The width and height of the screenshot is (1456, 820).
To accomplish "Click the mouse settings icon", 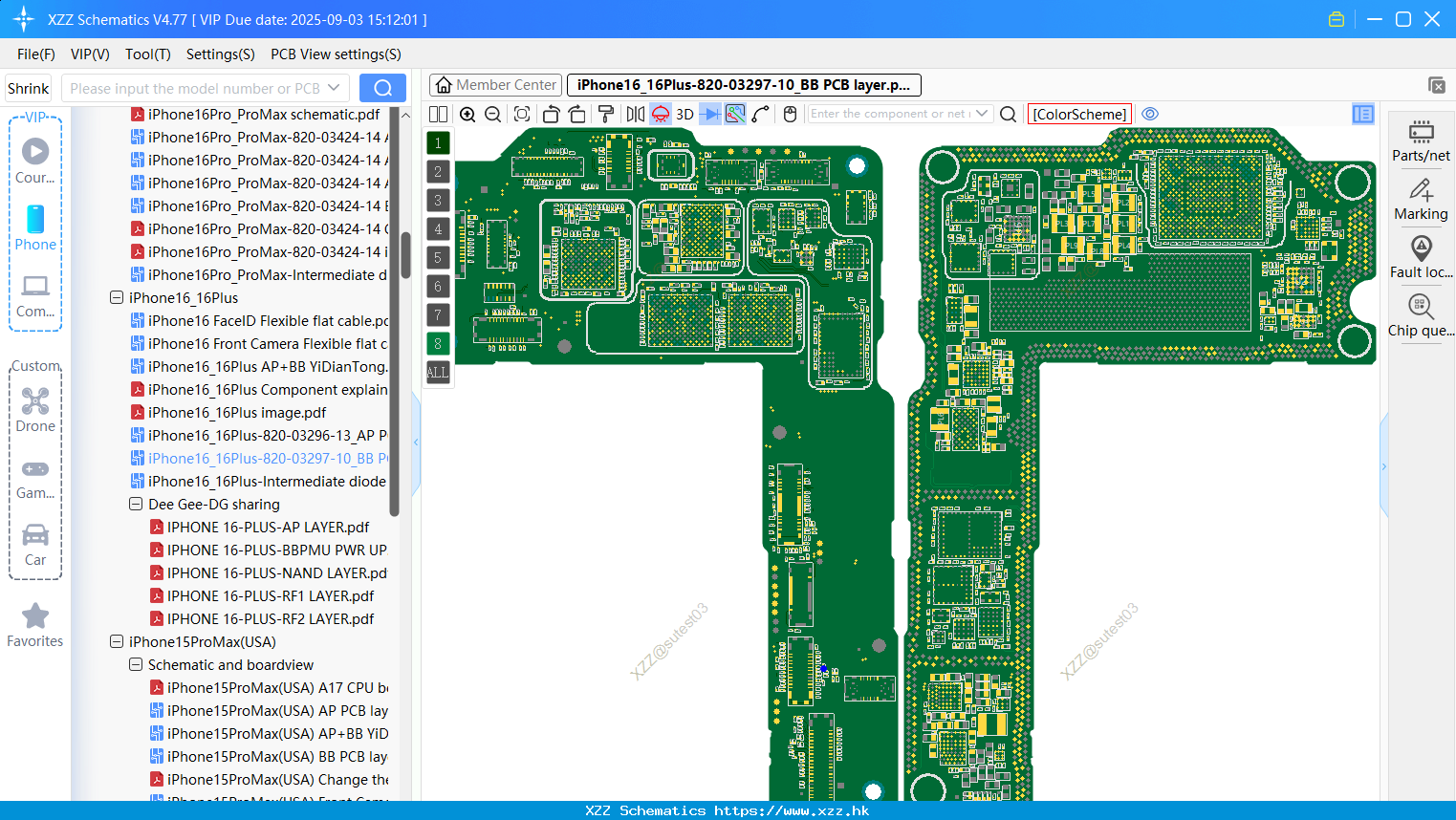I will (790, 114).
